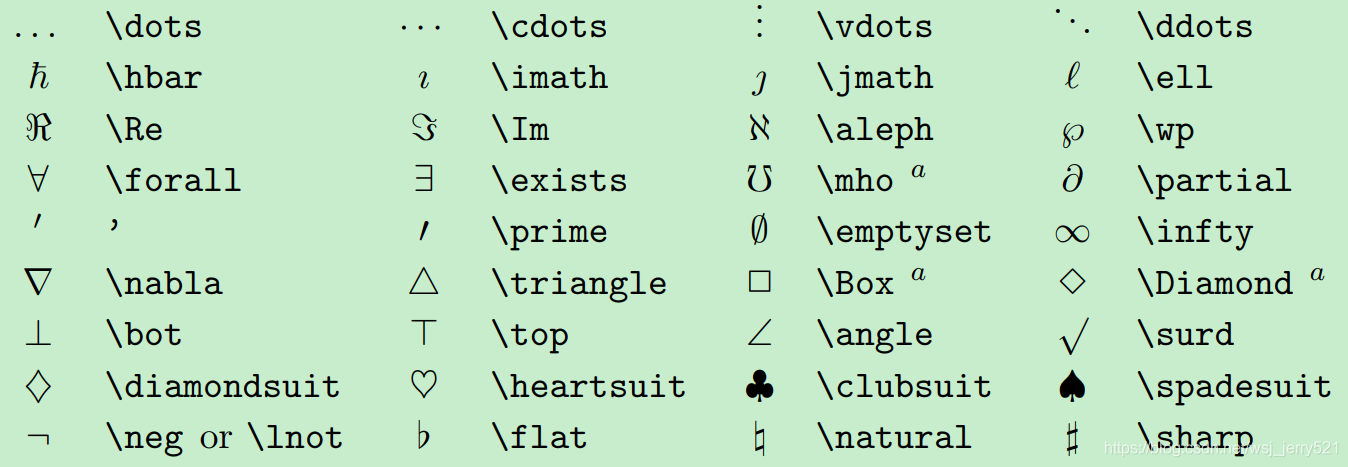Click the \triangle command text
The width and height of the screenshot is (1348, 467).
tap(579, 284)
